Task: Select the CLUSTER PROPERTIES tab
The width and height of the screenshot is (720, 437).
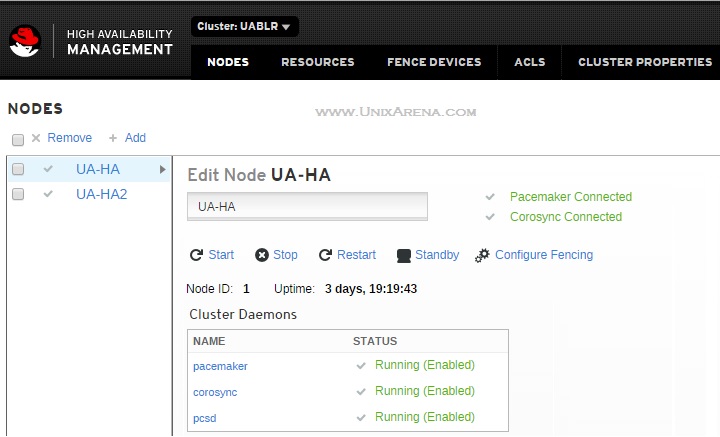Action: pos(645,62)
